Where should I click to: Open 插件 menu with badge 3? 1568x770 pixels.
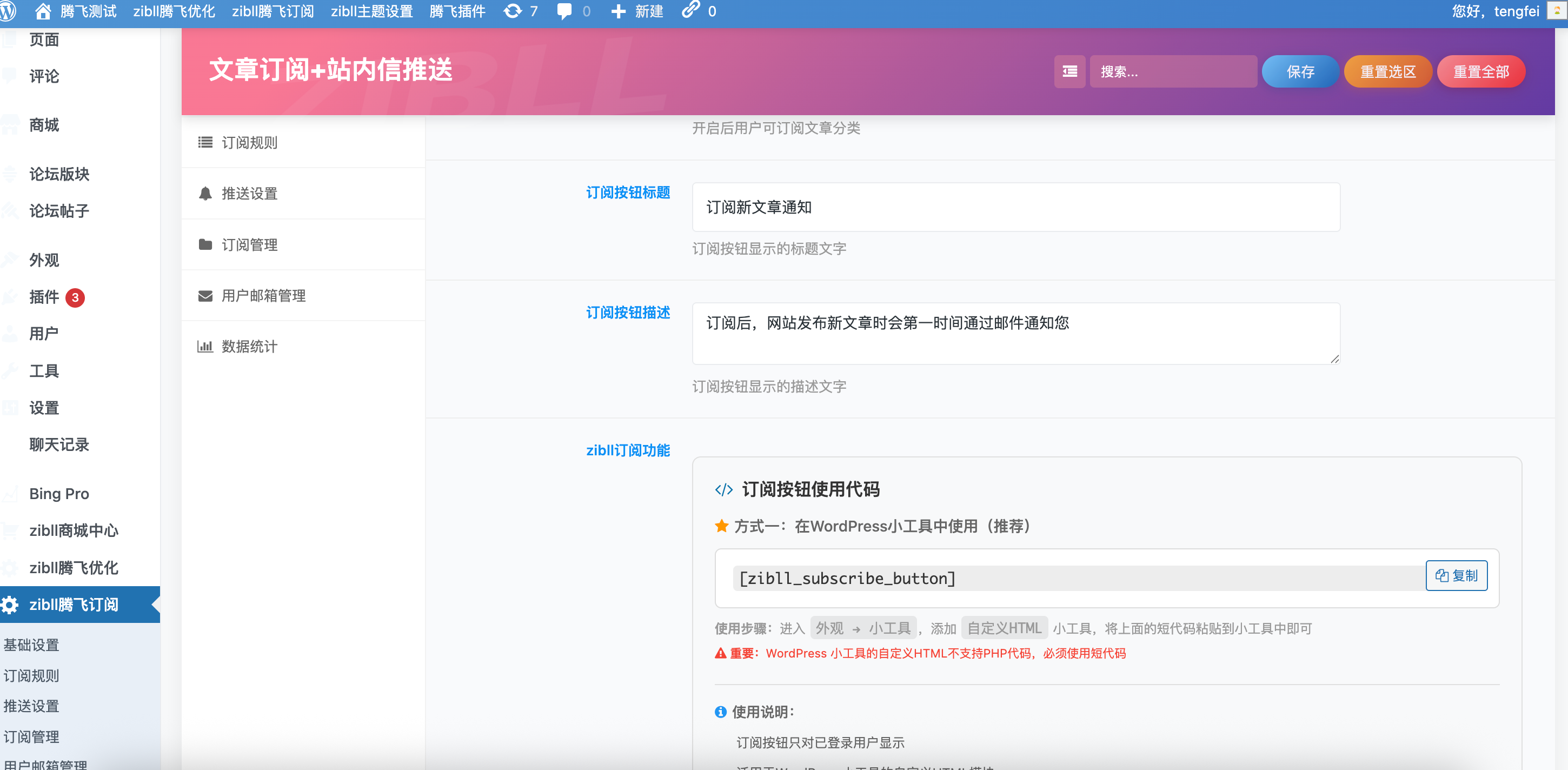44,297
